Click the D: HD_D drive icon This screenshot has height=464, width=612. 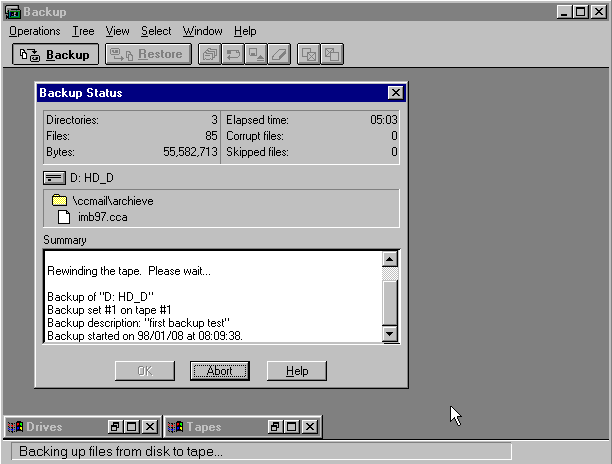click(x=54, y=178)
